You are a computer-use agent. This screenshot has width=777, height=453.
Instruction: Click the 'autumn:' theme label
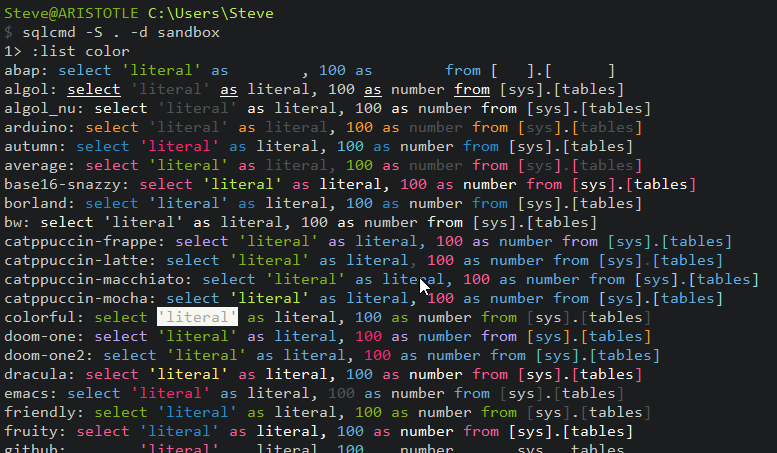[x=35, y=146]
